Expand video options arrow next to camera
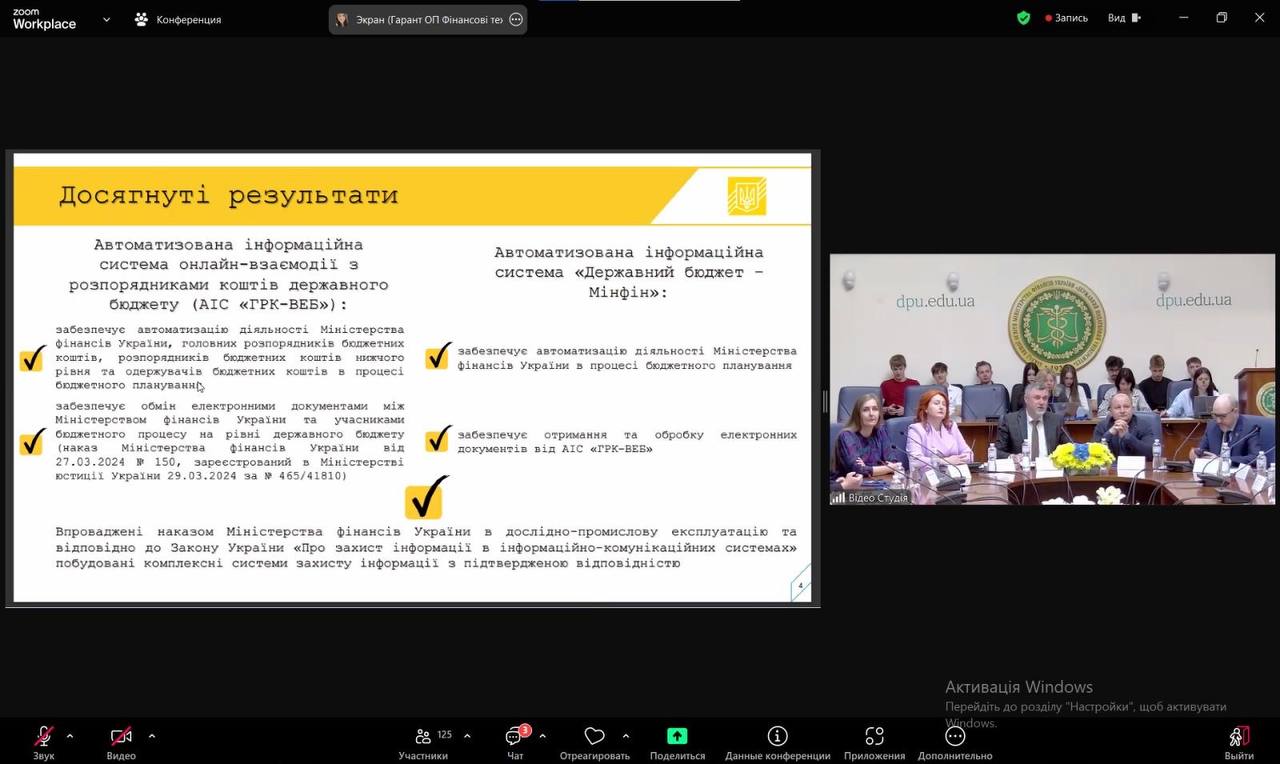The height and width of the screenshot is (764, 1280). (152, 736)
